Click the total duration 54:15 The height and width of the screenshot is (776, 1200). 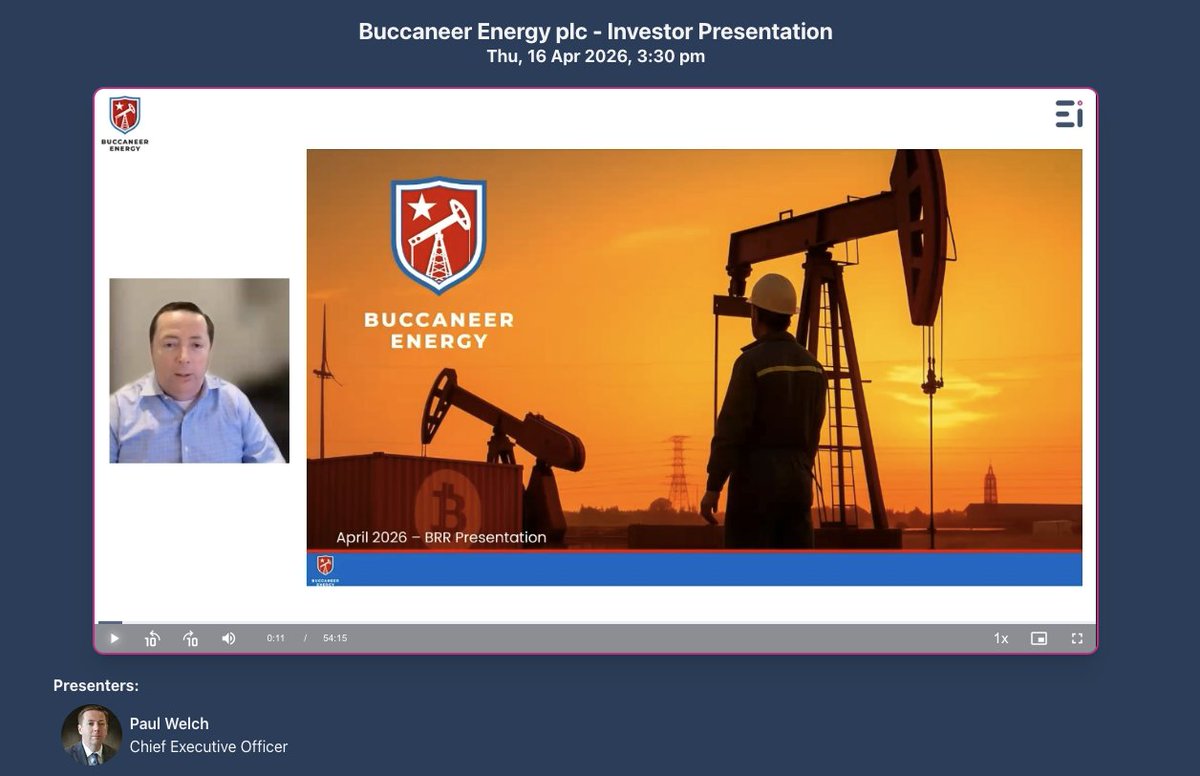tap(335, 638)
